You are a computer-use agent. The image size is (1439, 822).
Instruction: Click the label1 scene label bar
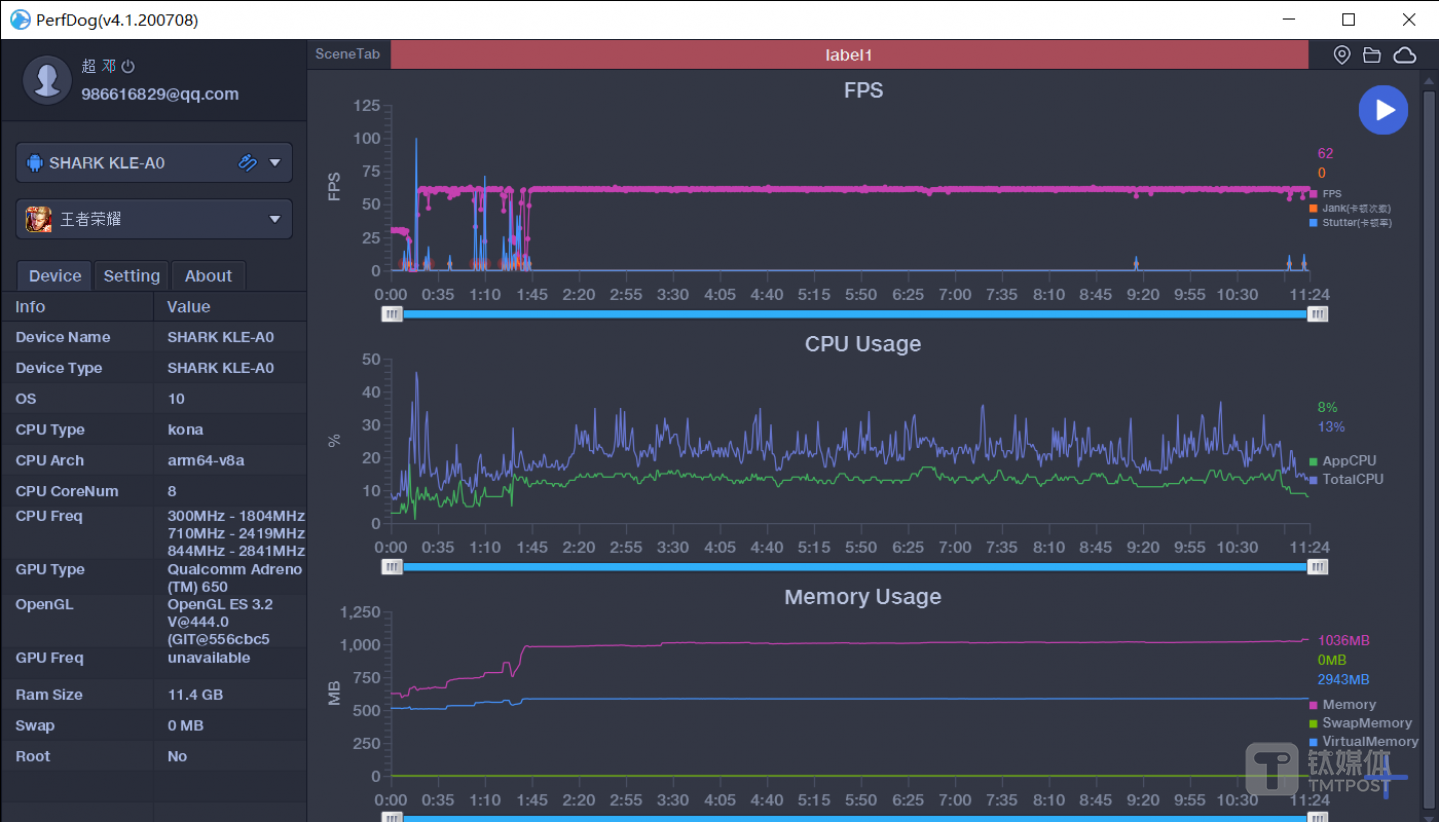tap(848, 55)
